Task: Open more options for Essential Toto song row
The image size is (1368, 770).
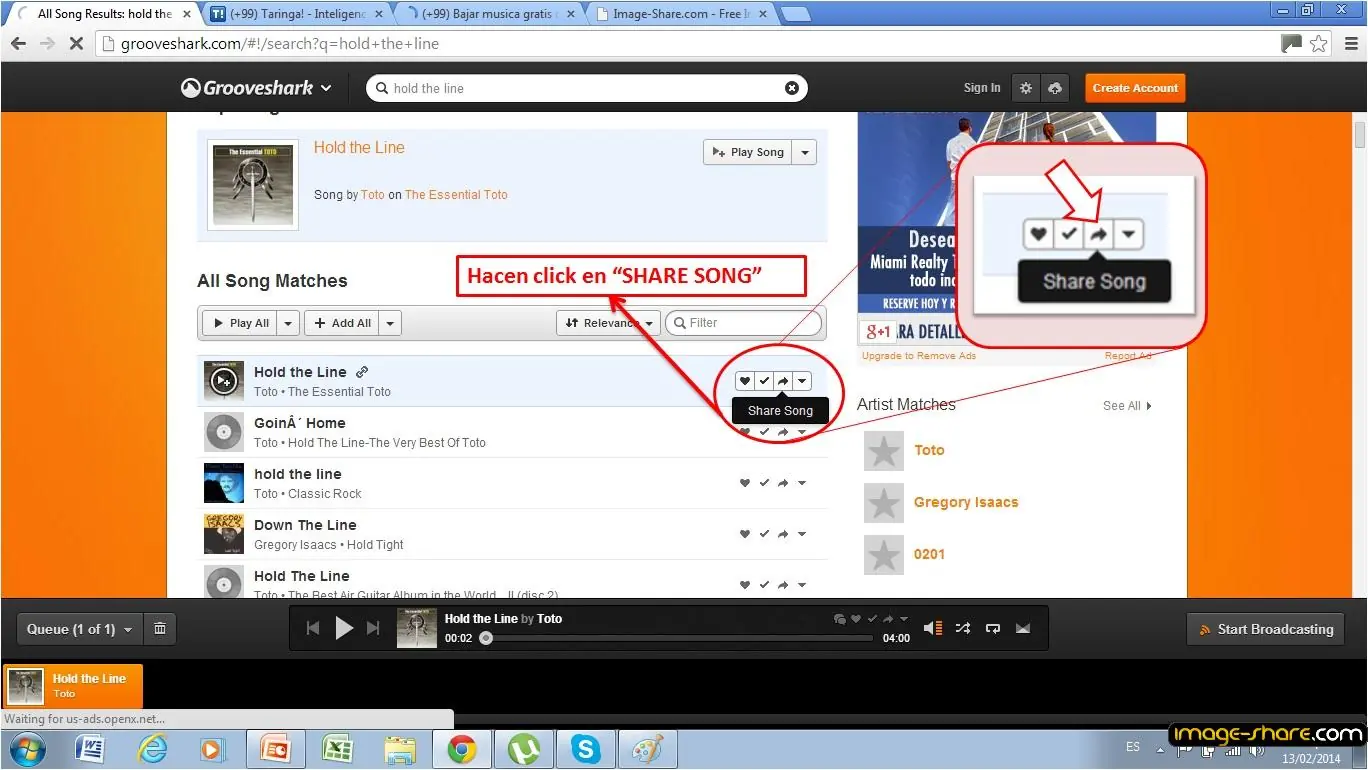Action: click(802, 381)
